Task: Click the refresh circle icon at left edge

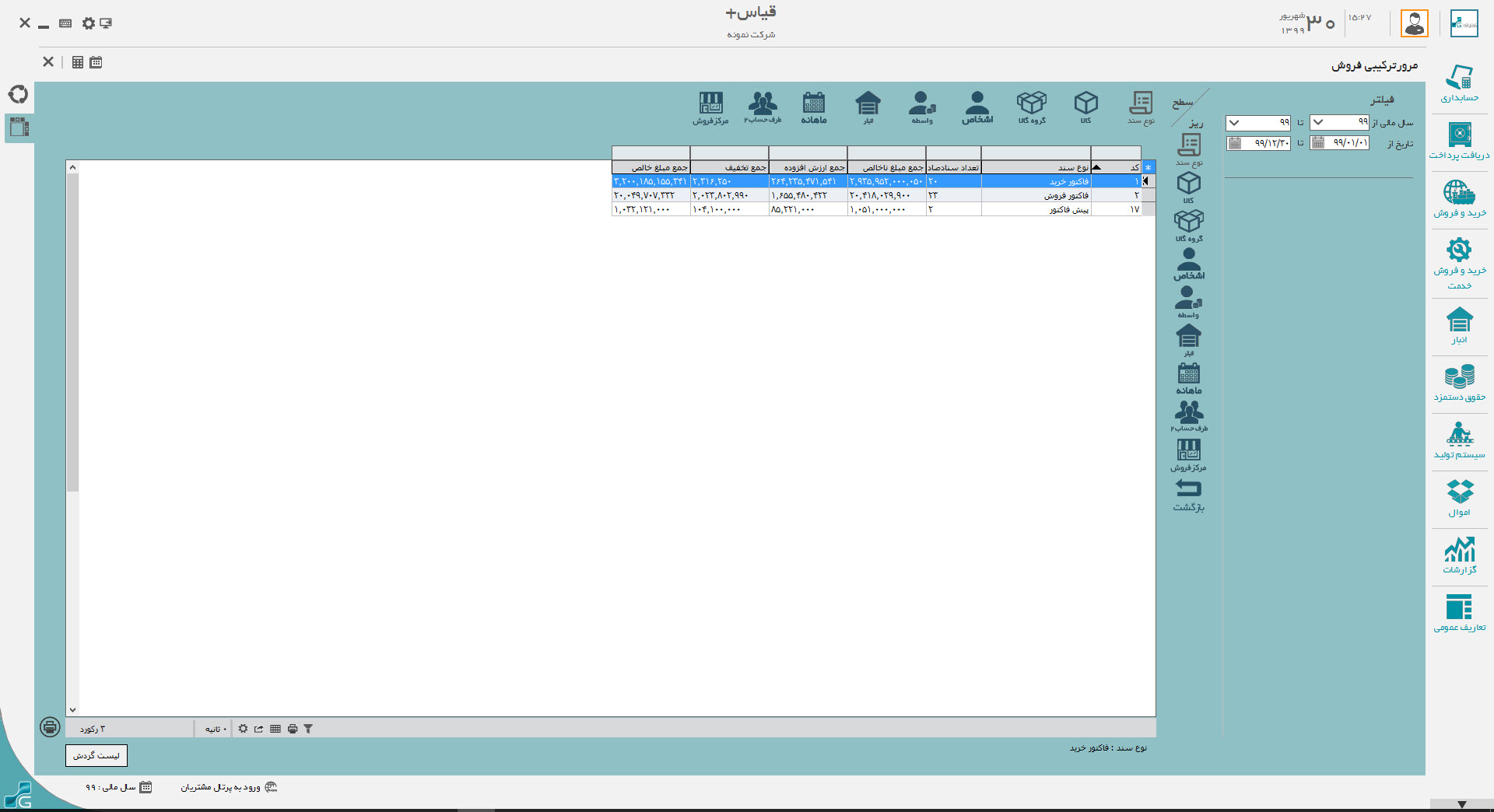Action: coord(18,94)
